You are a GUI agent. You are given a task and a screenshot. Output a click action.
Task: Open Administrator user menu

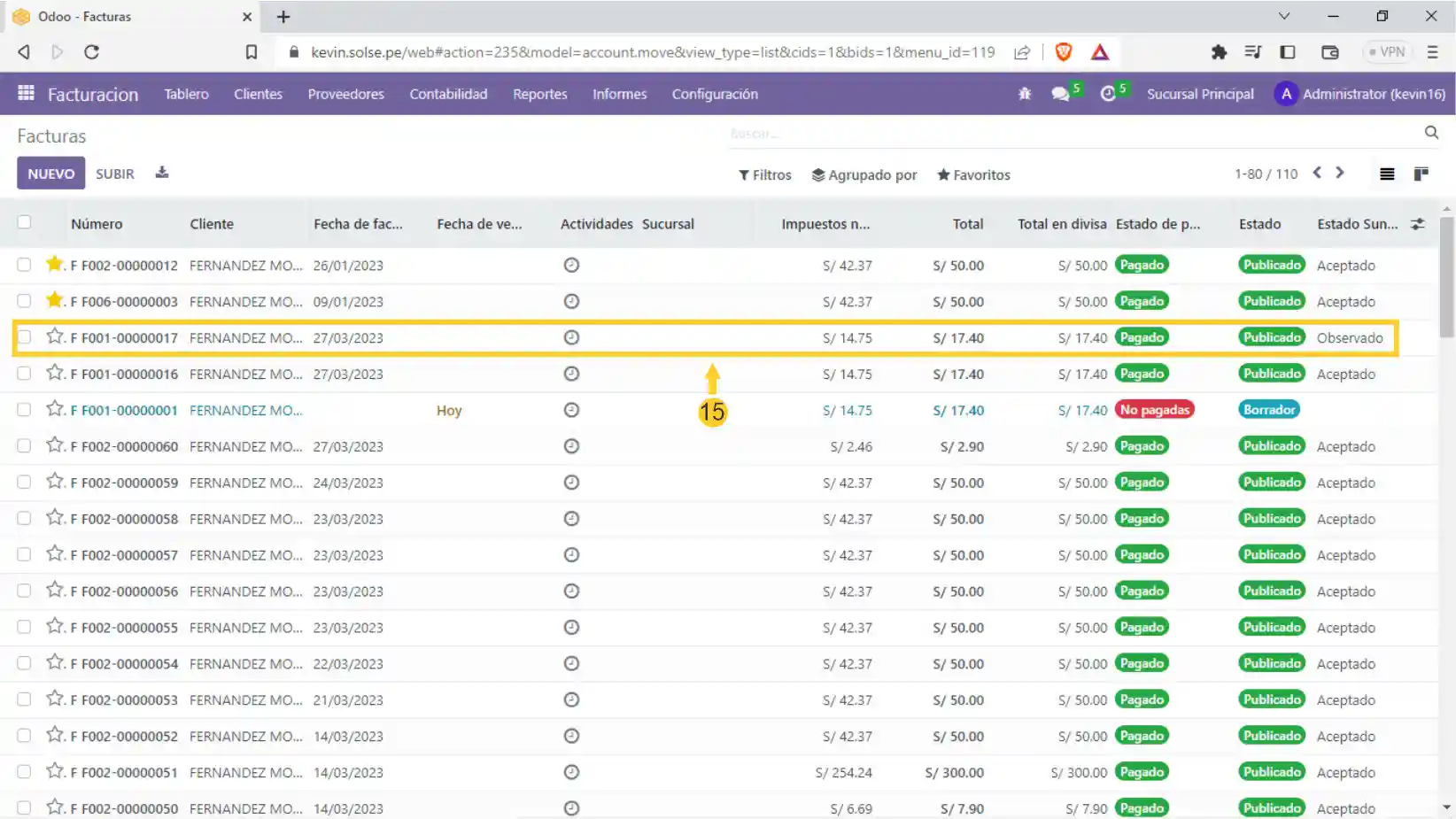[1359, 94]
